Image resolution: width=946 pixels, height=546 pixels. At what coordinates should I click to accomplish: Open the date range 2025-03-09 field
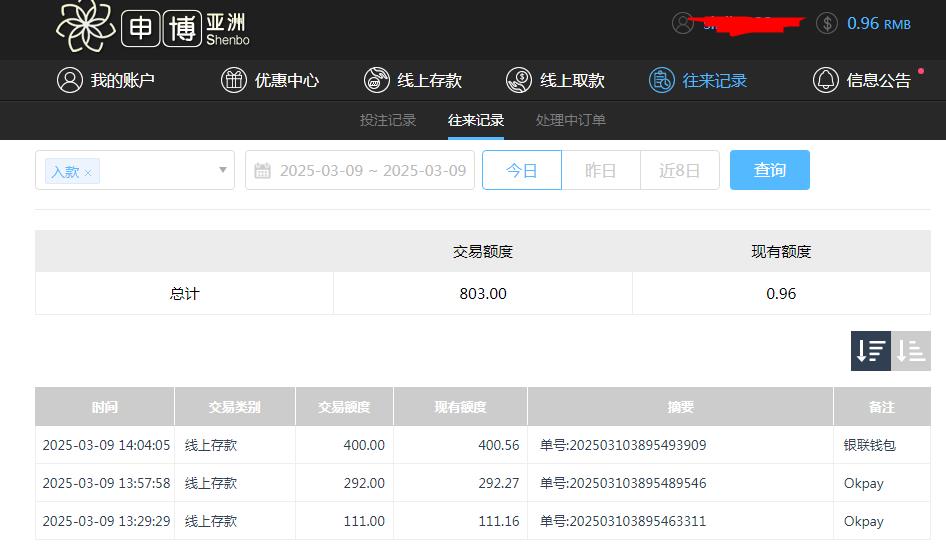tap(360, 170)
